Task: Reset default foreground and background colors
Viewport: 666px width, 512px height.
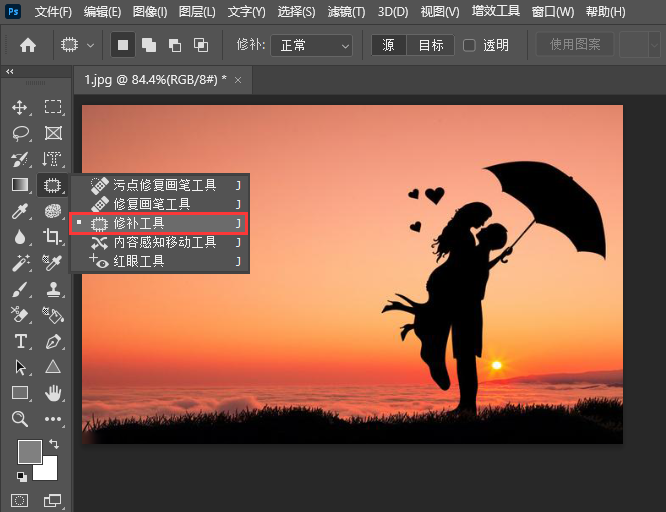Action: coord(22,476)
